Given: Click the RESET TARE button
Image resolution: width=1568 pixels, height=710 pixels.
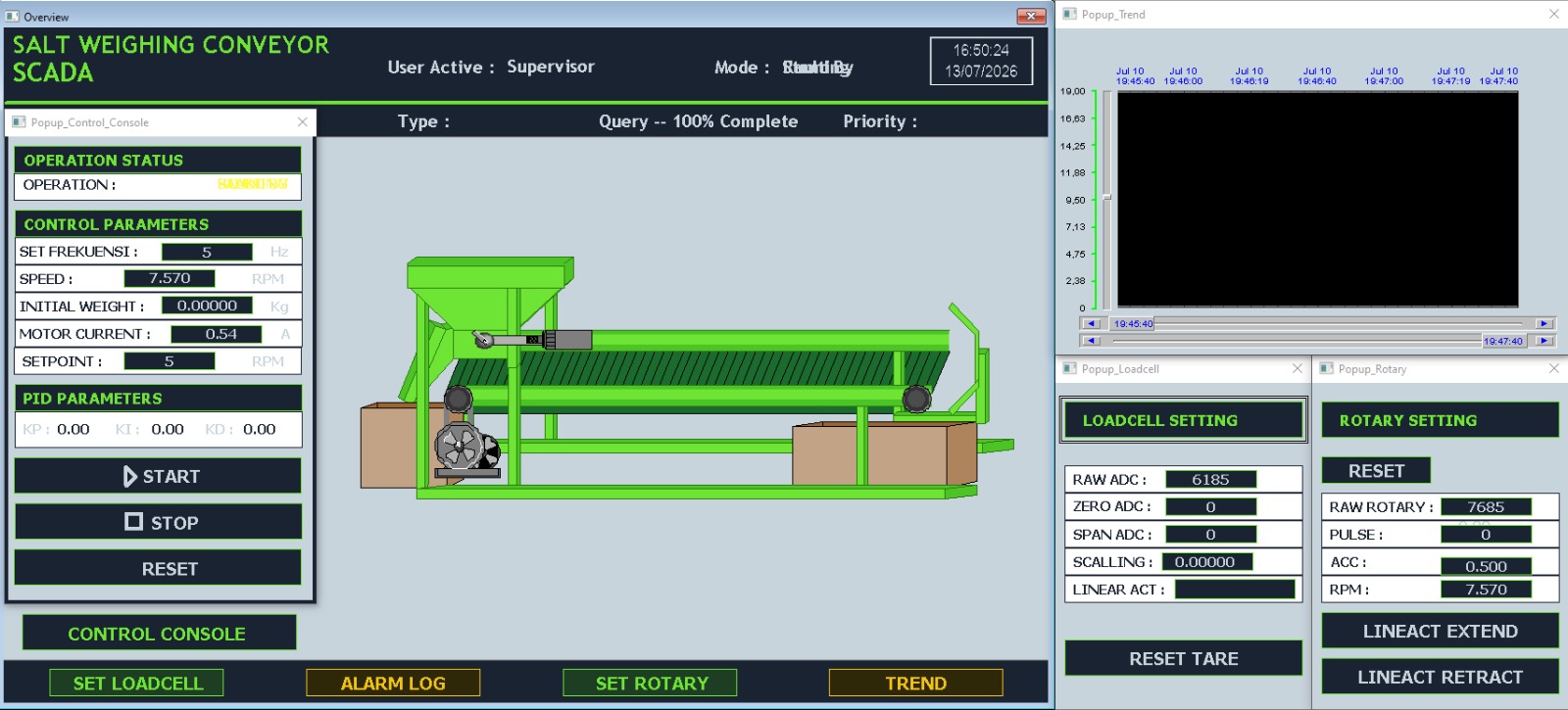Looking at the screenshot, I should point(1184,658).
